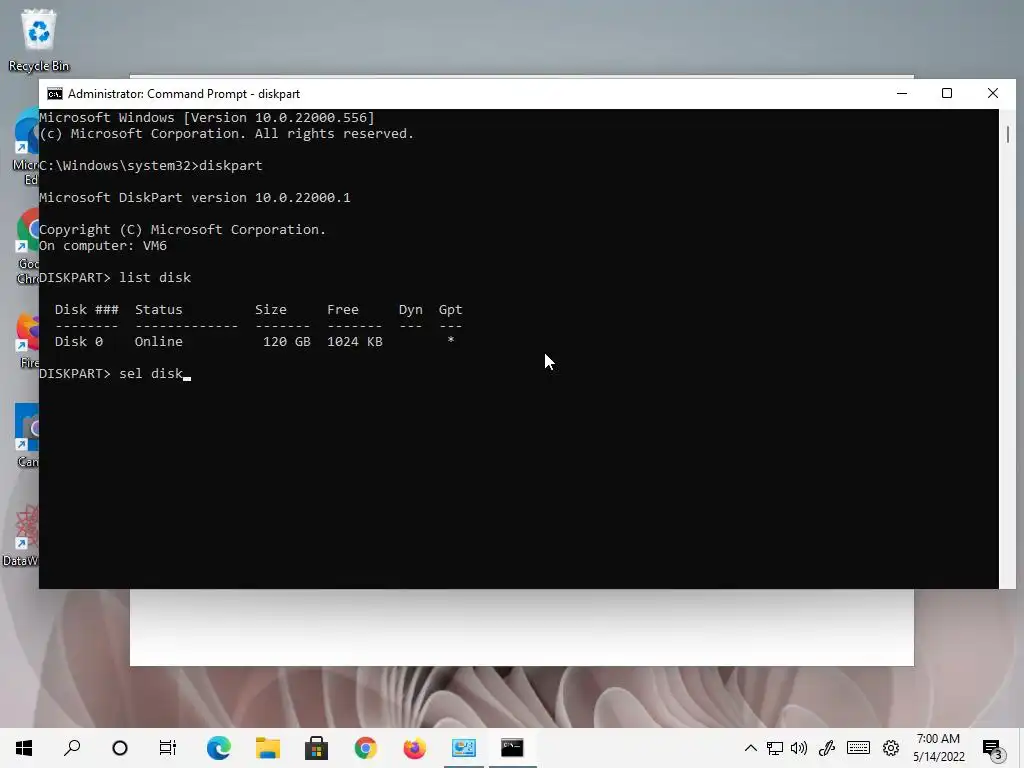1024x768 pixels.
Task: Click the DataW desktop shortcut
Action: [x=21, y=536]
